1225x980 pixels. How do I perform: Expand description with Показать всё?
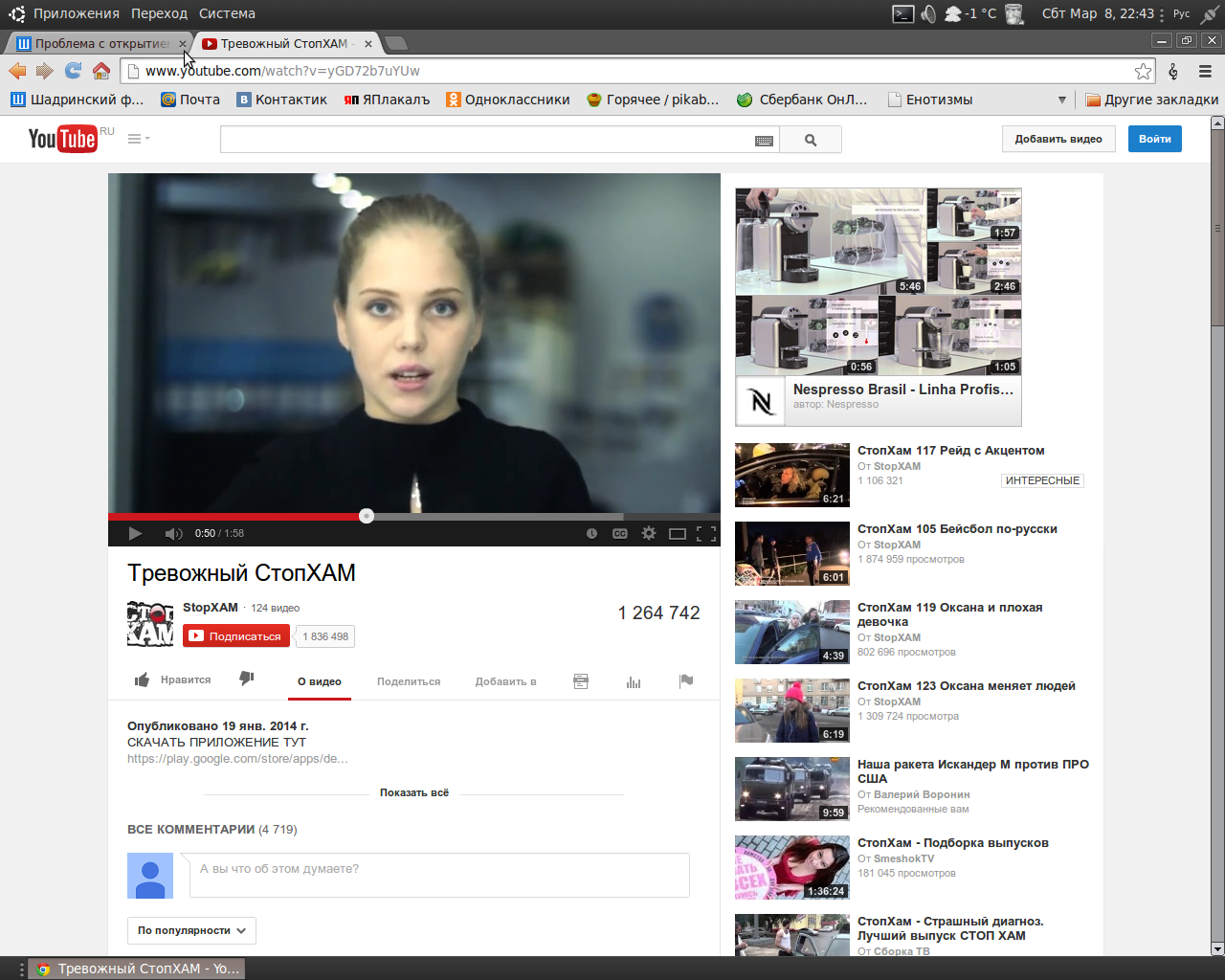414,792
